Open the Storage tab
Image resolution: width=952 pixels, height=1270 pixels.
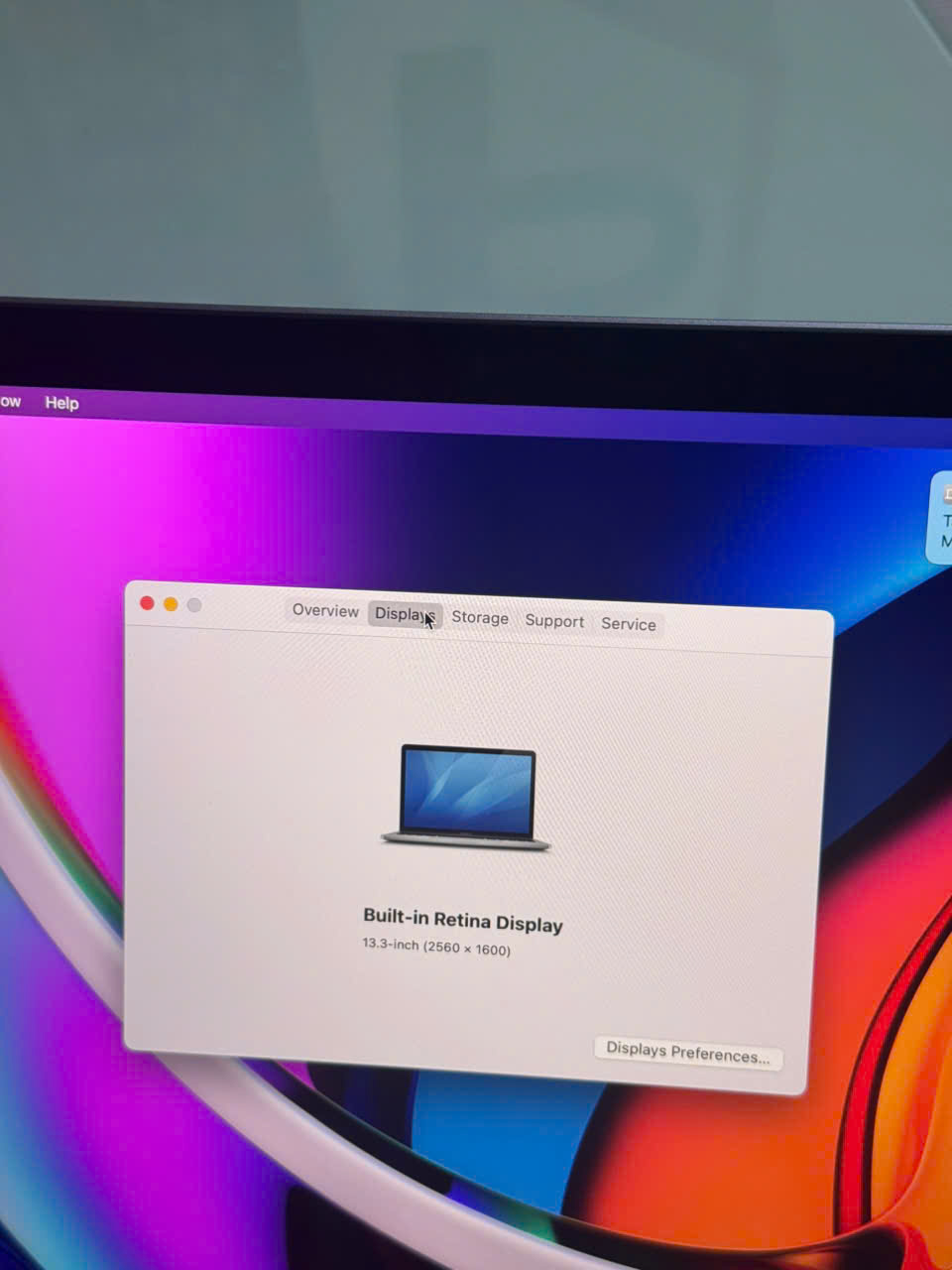click(480, 617)
